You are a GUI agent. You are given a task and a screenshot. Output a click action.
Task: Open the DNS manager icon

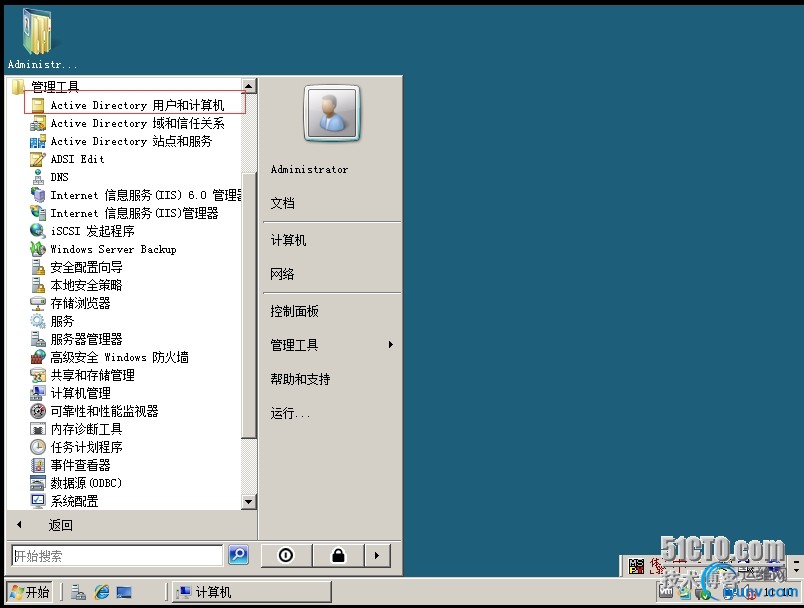(38, 177)
